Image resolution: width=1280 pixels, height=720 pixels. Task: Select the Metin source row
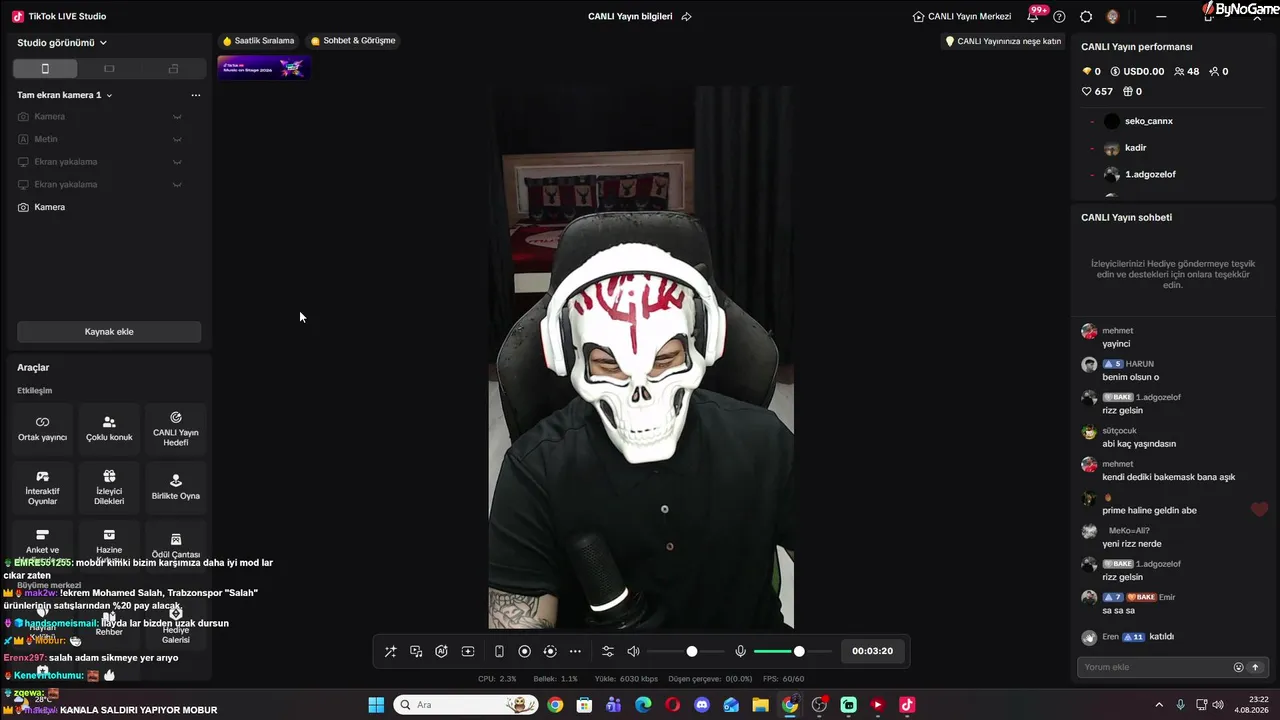pos(109,139)
